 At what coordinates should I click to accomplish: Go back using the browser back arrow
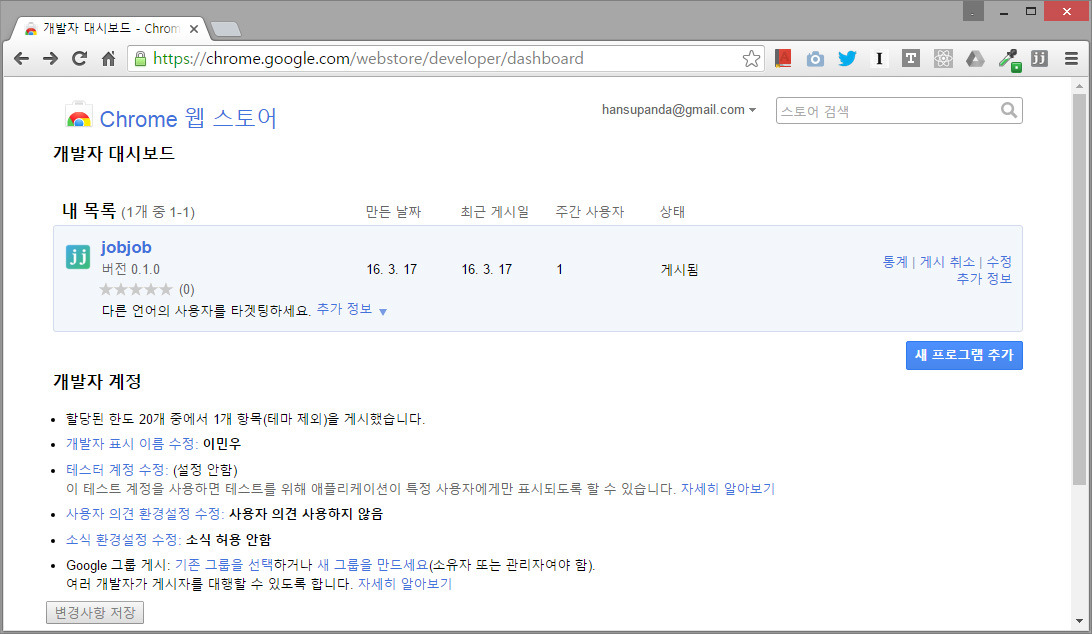click(x=22, y=59)
